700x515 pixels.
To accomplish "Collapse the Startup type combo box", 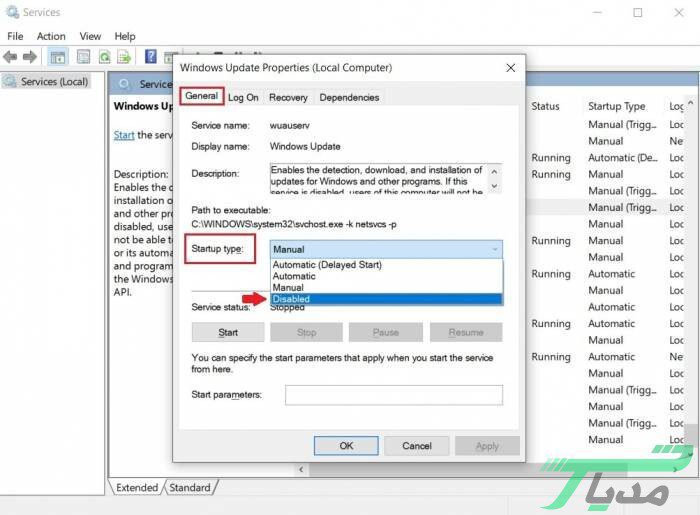I will click(x=493, y=249).
